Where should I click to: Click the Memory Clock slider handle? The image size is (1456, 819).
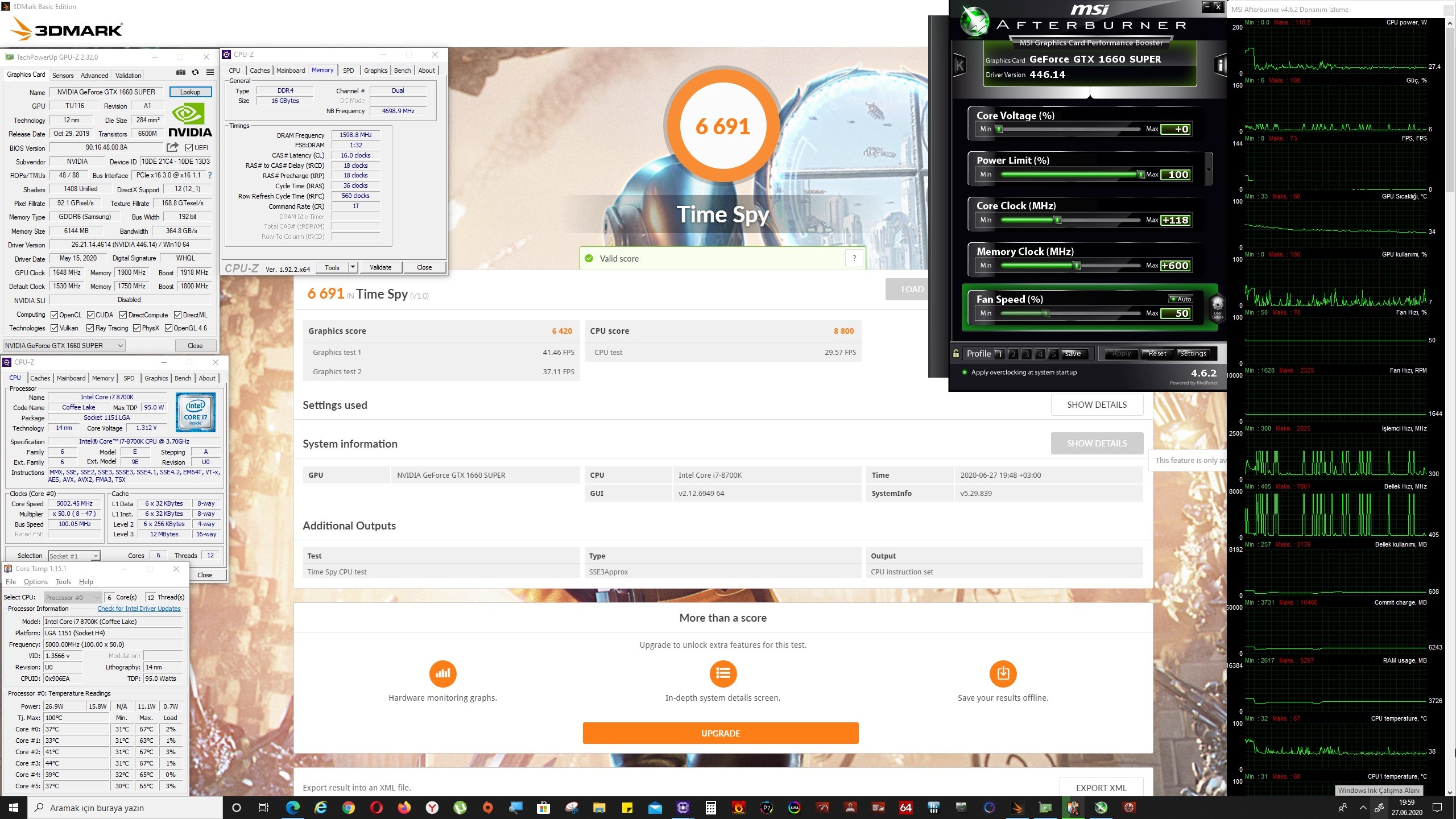pos(1077,266)
